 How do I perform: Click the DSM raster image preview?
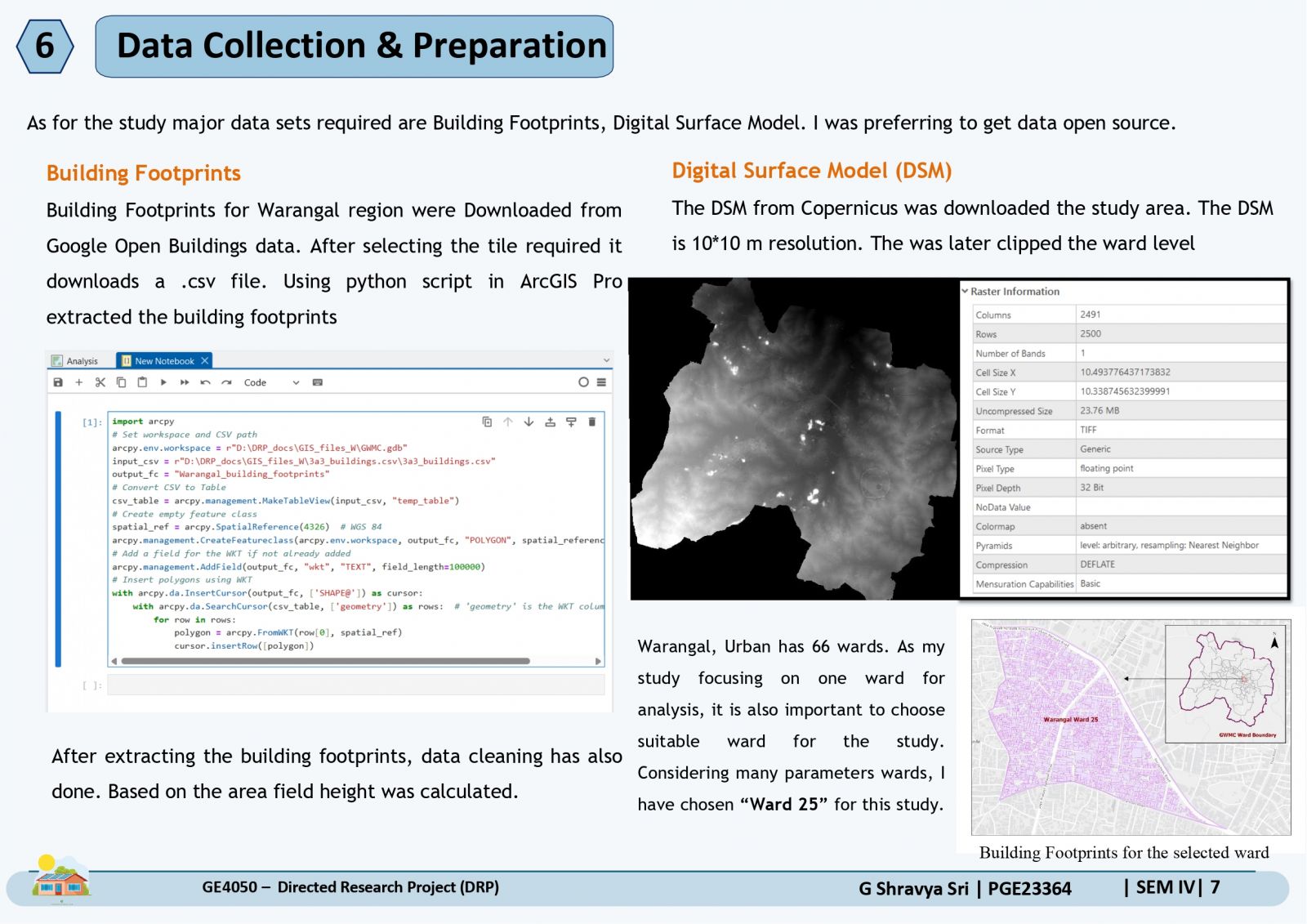coord(794,439)
